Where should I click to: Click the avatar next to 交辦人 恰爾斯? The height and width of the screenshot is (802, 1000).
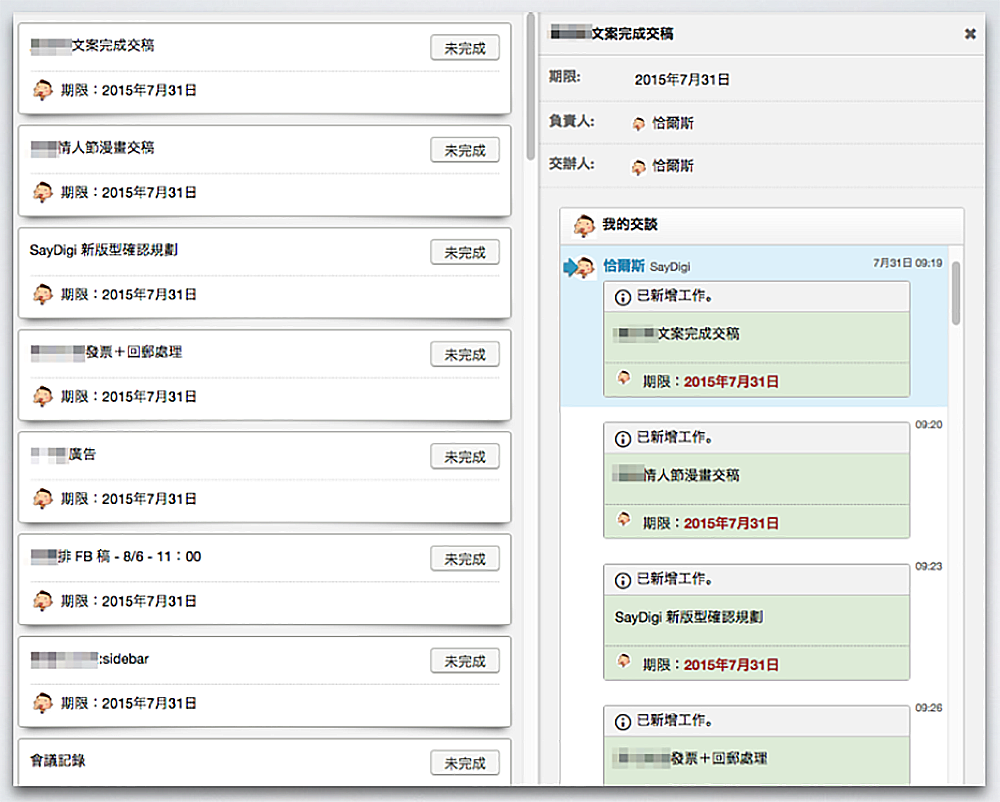coord(639,167)
